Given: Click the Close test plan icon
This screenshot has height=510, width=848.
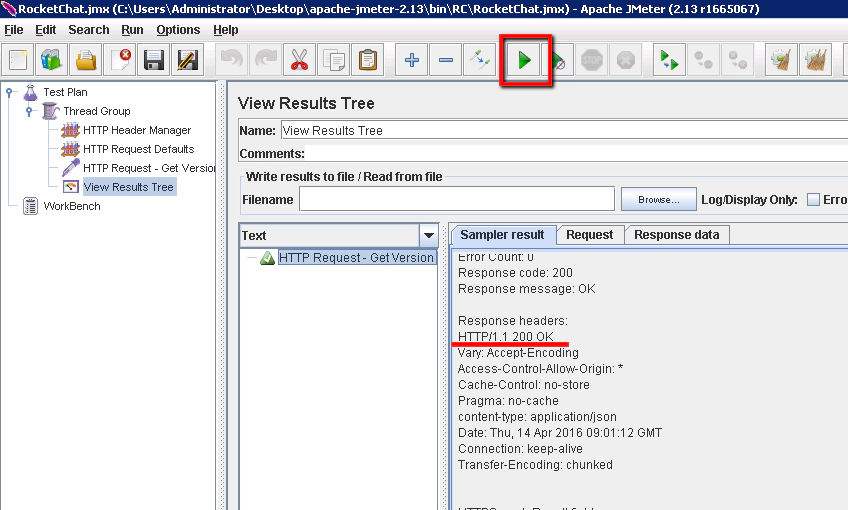Looking at the screenshot, I should [x=120, y=59].
